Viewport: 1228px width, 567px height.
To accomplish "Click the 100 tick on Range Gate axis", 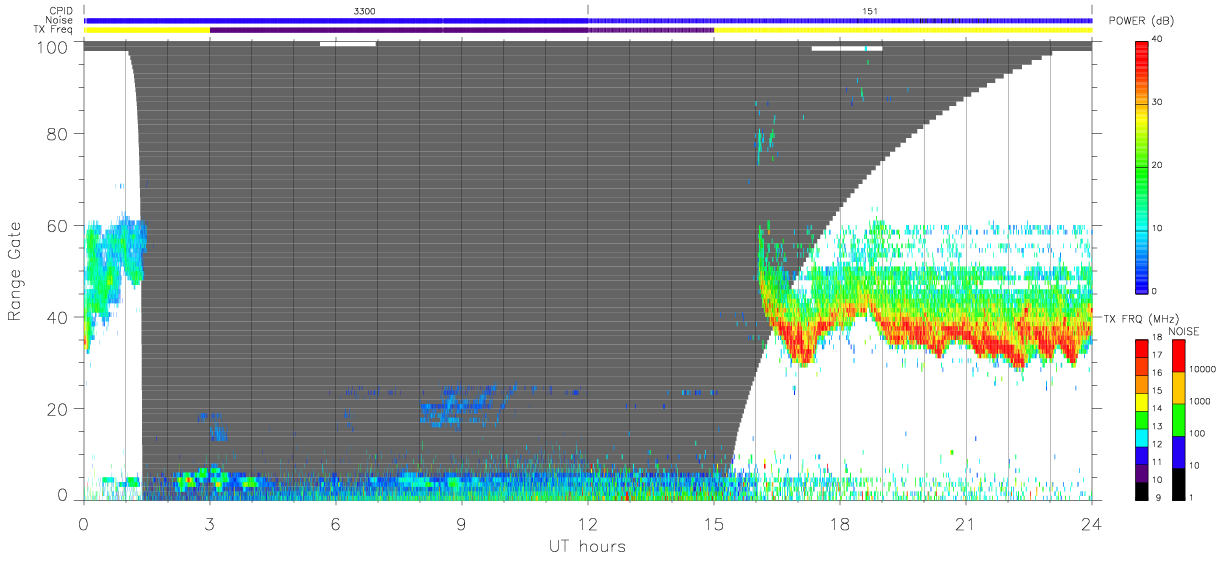I will [54, 47].
